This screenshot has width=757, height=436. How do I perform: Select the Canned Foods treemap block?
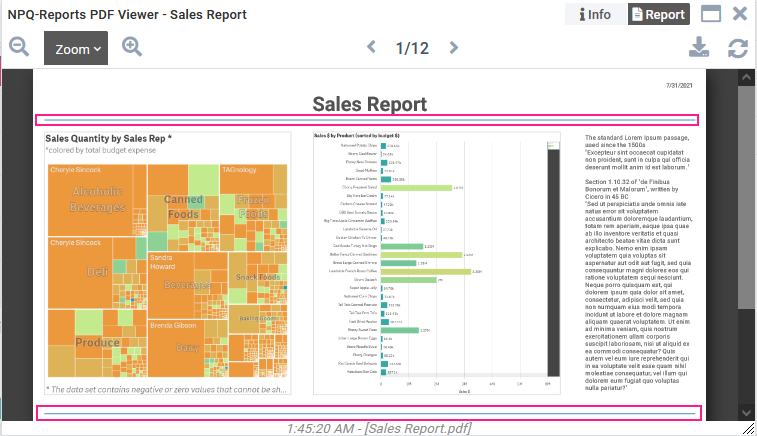pos(182,207)
